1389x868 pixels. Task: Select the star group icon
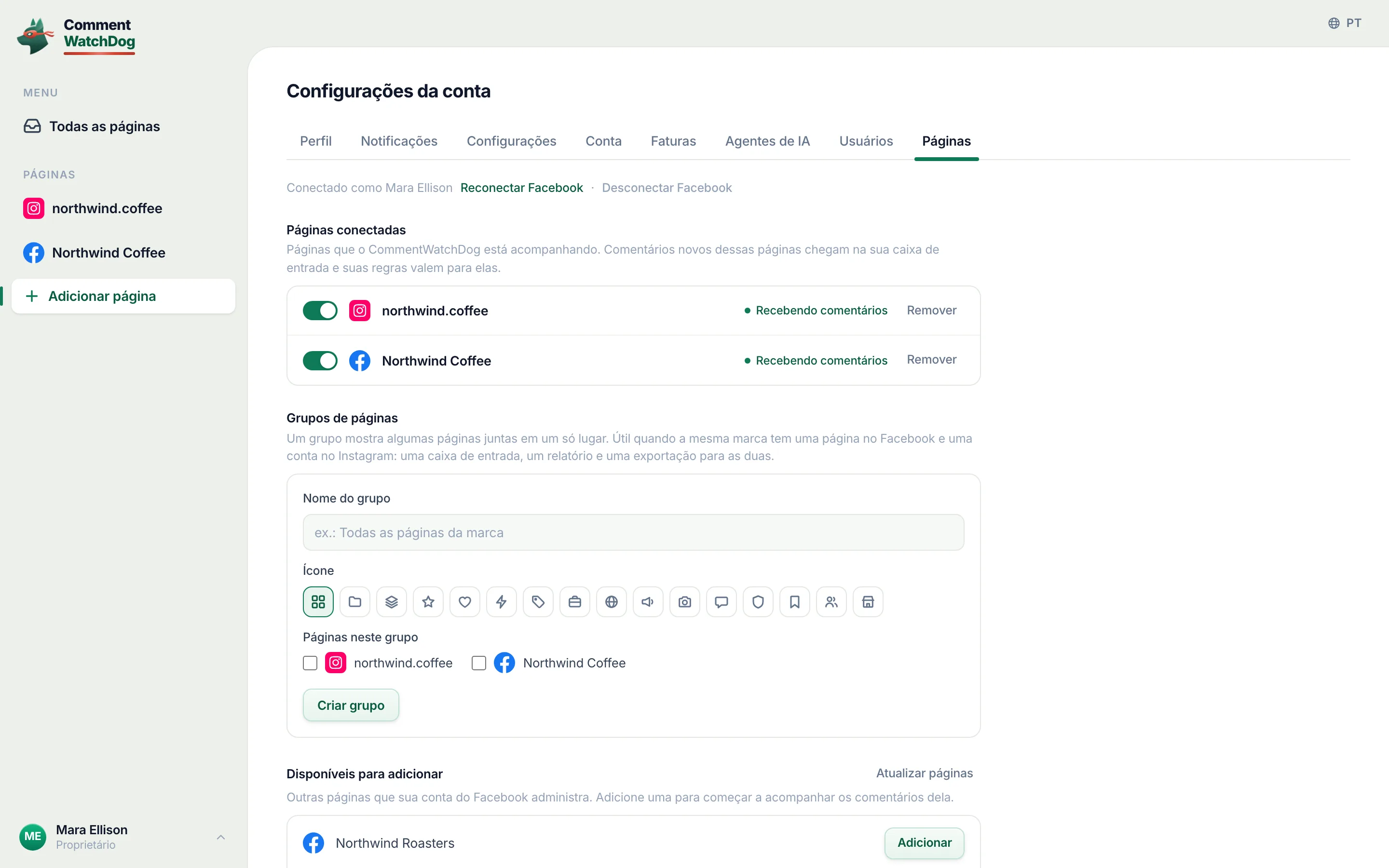(428, 602)
